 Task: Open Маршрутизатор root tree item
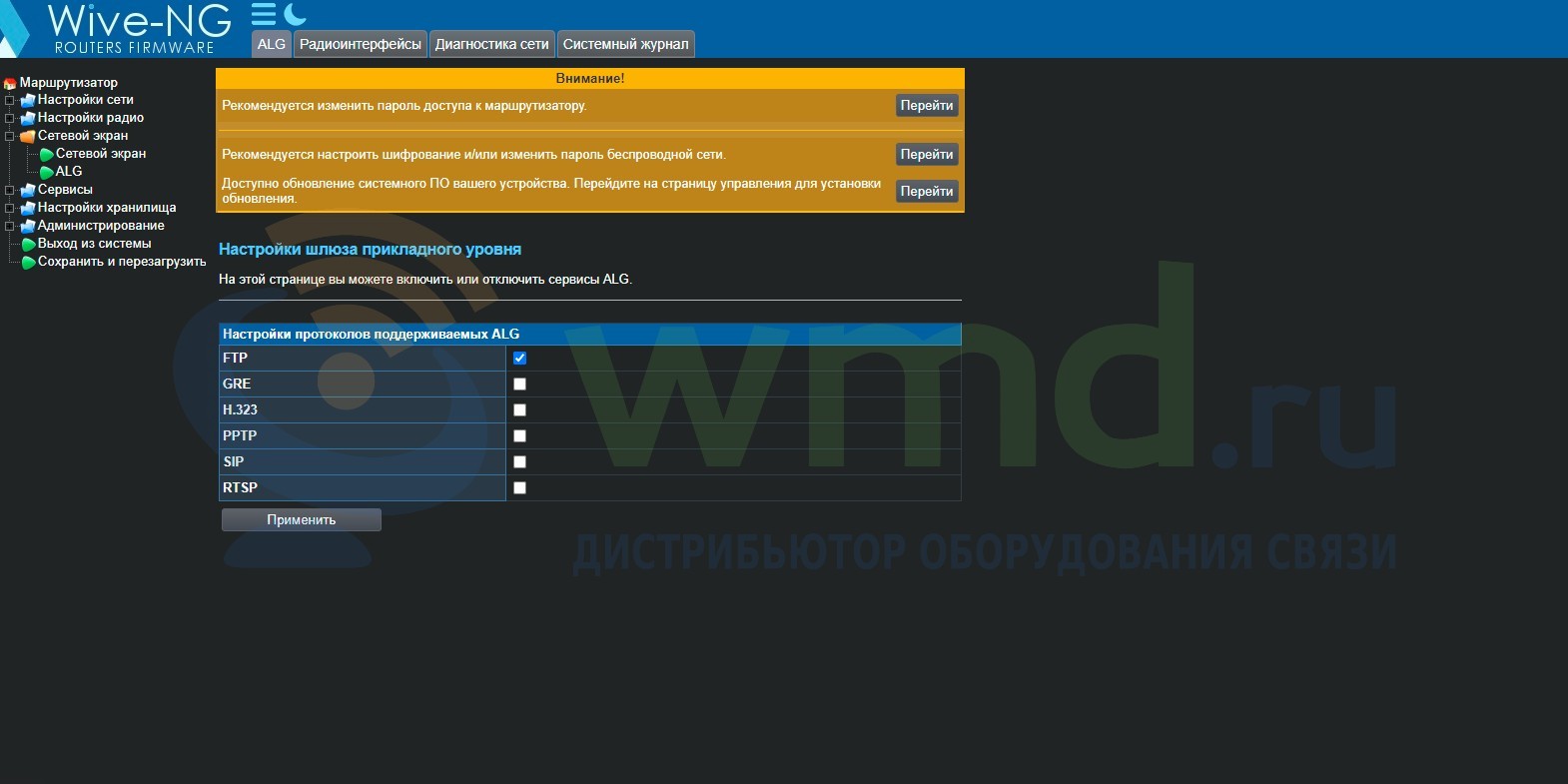coord(68,83)
